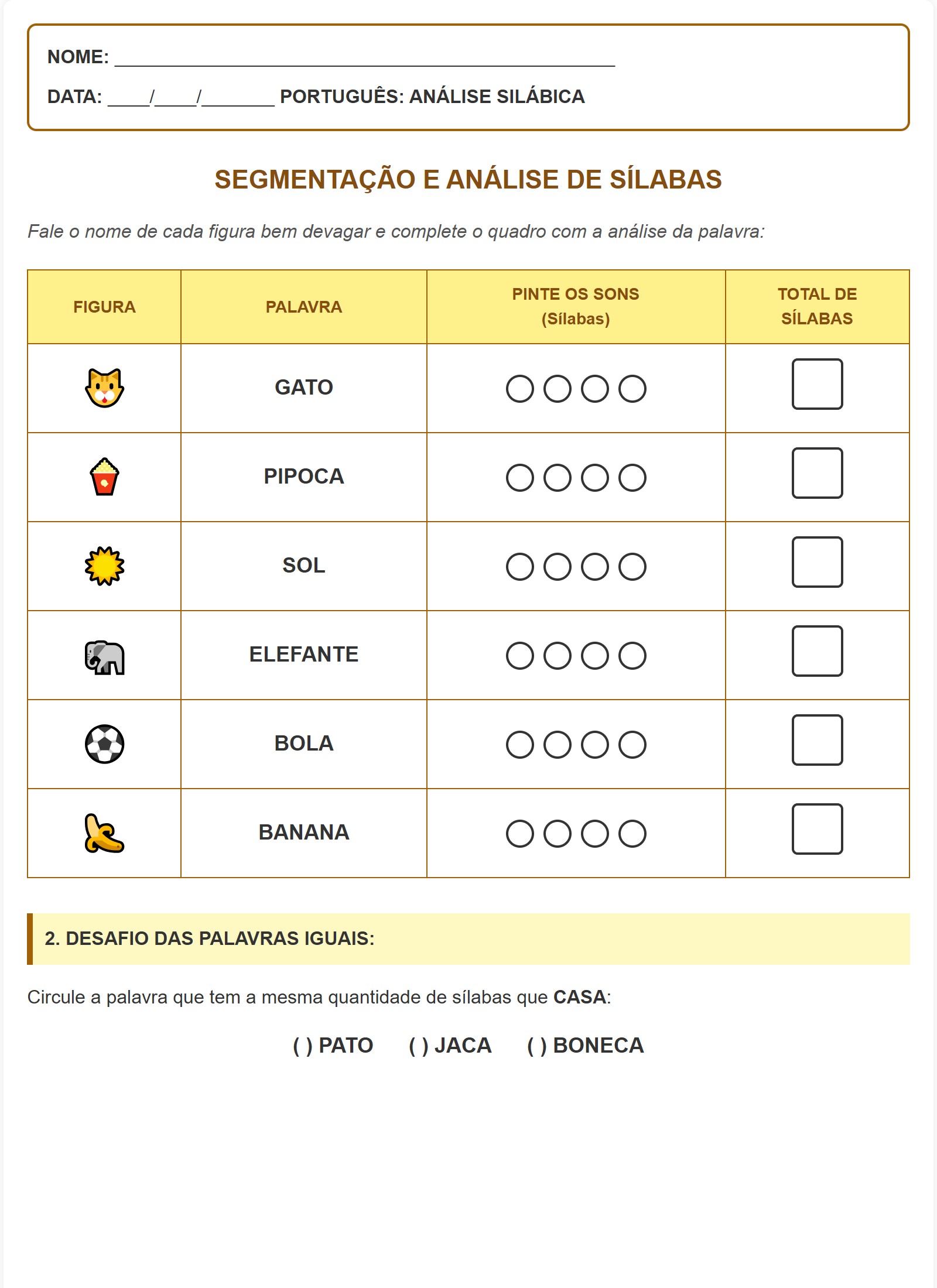Mark the parentheses before BONECA
The image size is (937, 1288).
point(537,1046)
